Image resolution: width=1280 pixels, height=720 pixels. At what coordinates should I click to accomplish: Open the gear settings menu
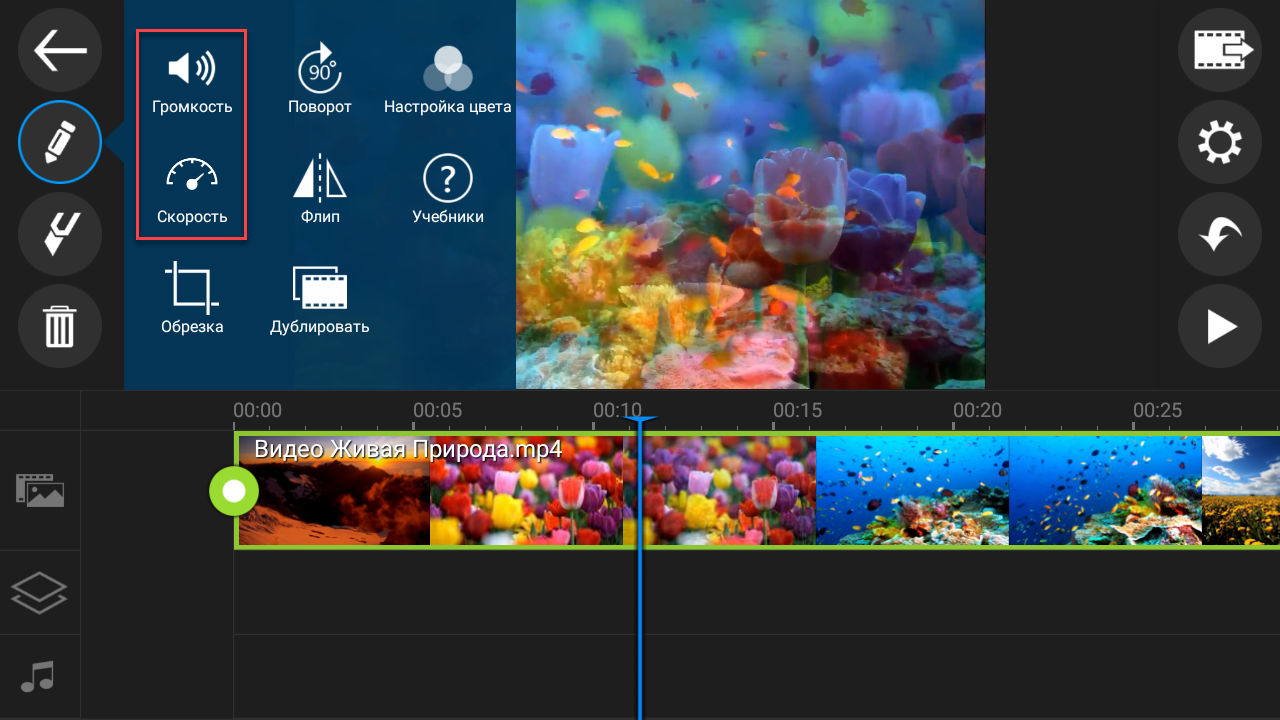[x=1219, y=143]
